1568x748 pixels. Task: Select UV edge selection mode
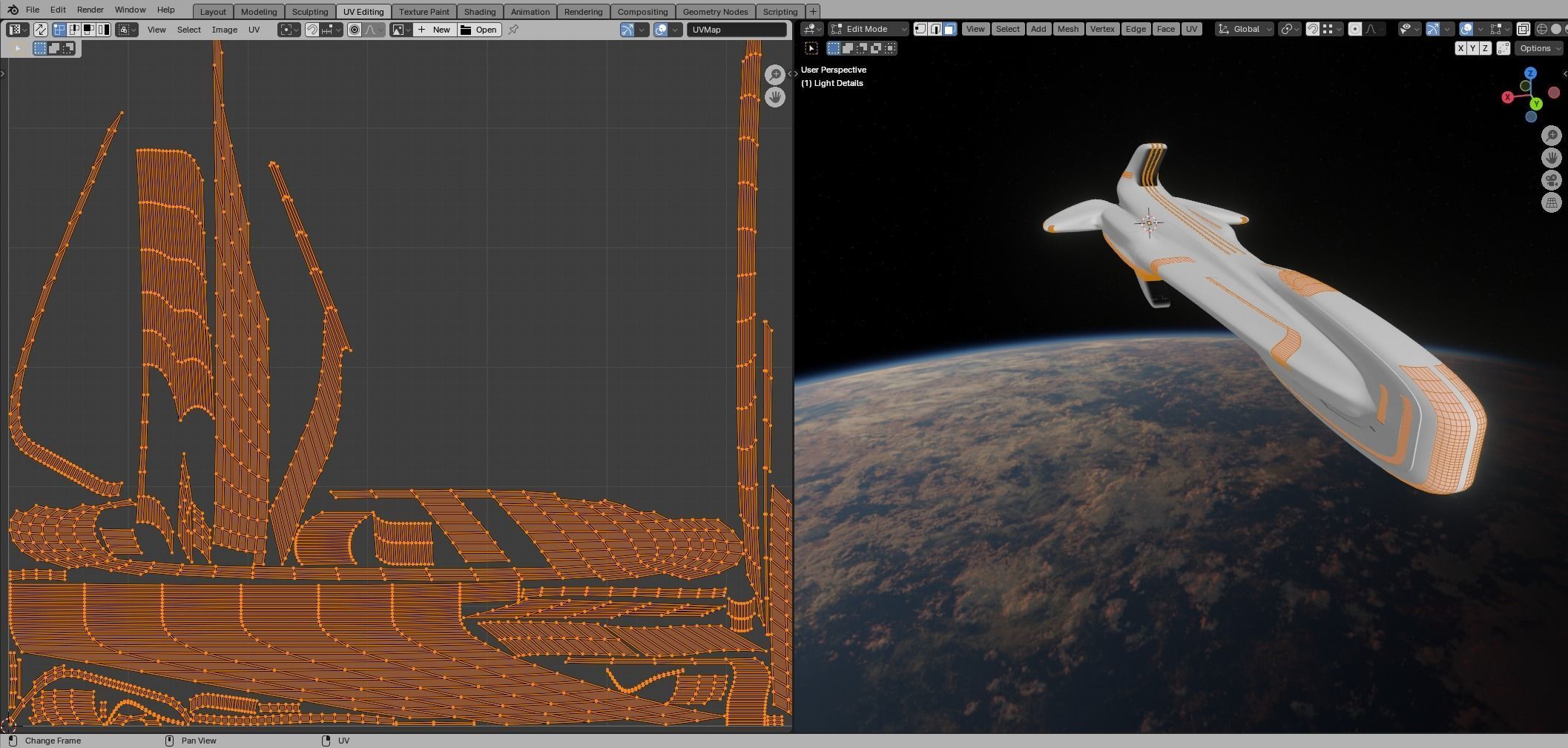[74, 30]
